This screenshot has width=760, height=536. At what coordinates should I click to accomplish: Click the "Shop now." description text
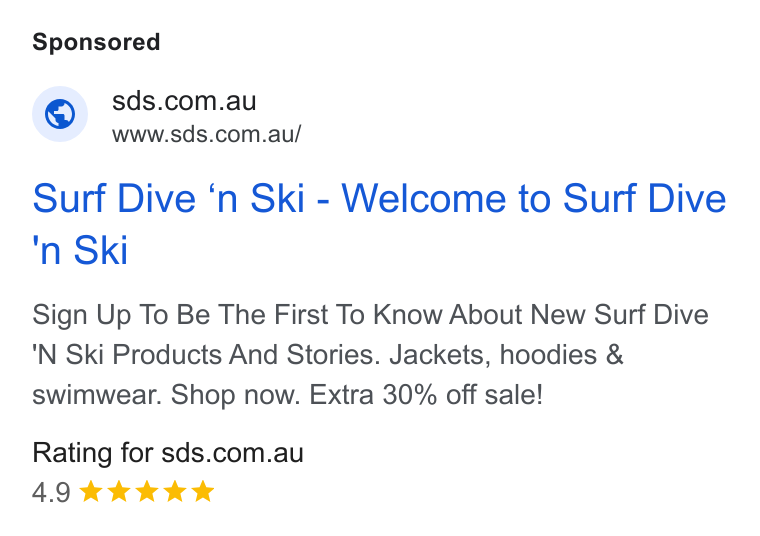237,395
